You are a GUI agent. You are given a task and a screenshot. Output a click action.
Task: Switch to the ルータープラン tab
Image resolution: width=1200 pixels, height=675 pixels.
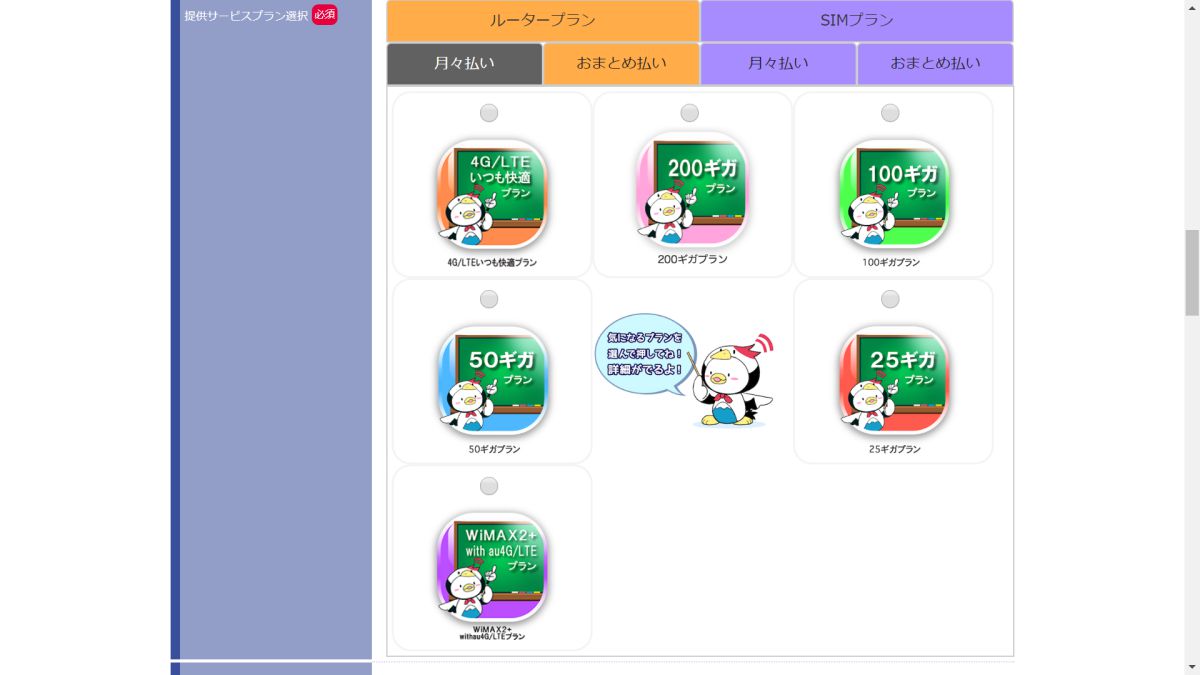click(x=543, y=21)
